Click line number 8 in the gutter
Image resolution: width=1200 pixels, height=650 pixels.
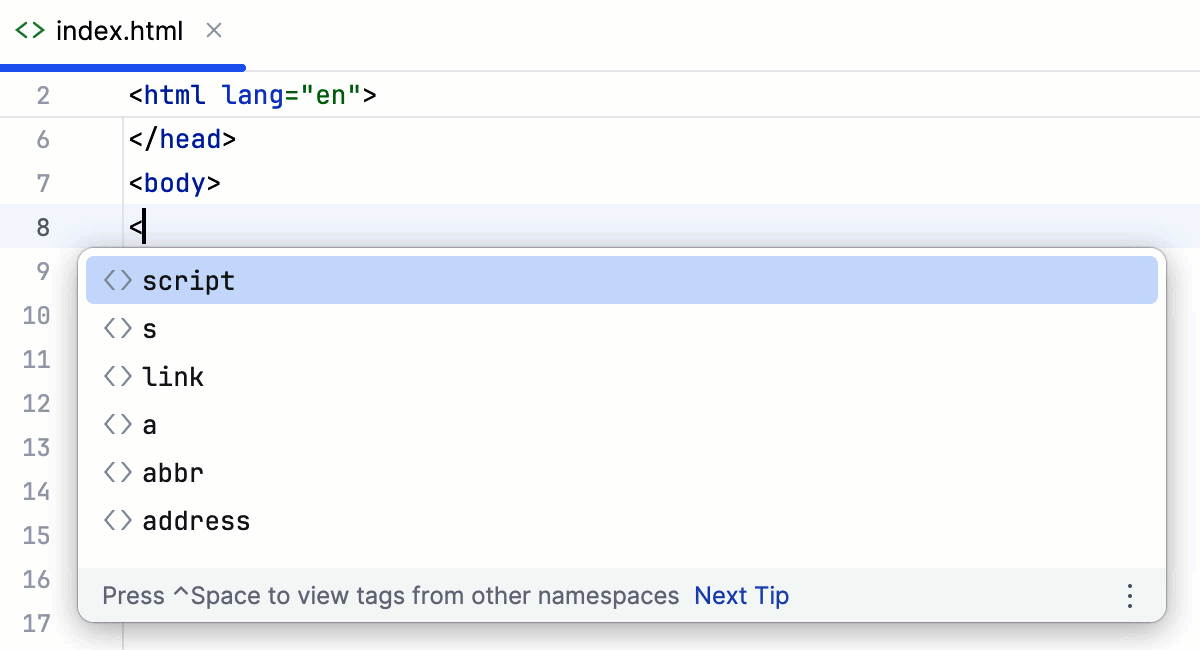42,227
